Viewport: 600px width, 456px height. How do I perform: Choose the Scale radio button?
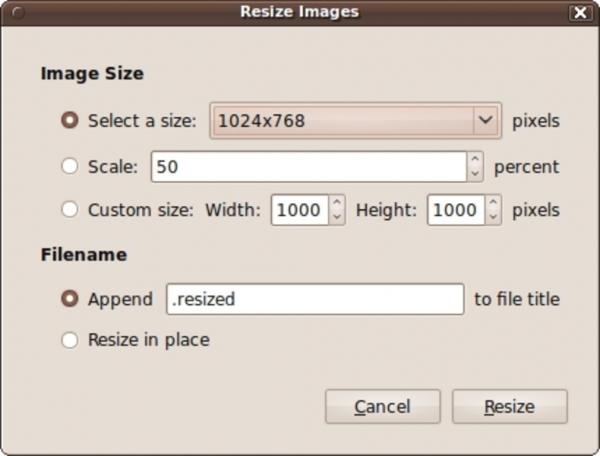click(70, 166)
